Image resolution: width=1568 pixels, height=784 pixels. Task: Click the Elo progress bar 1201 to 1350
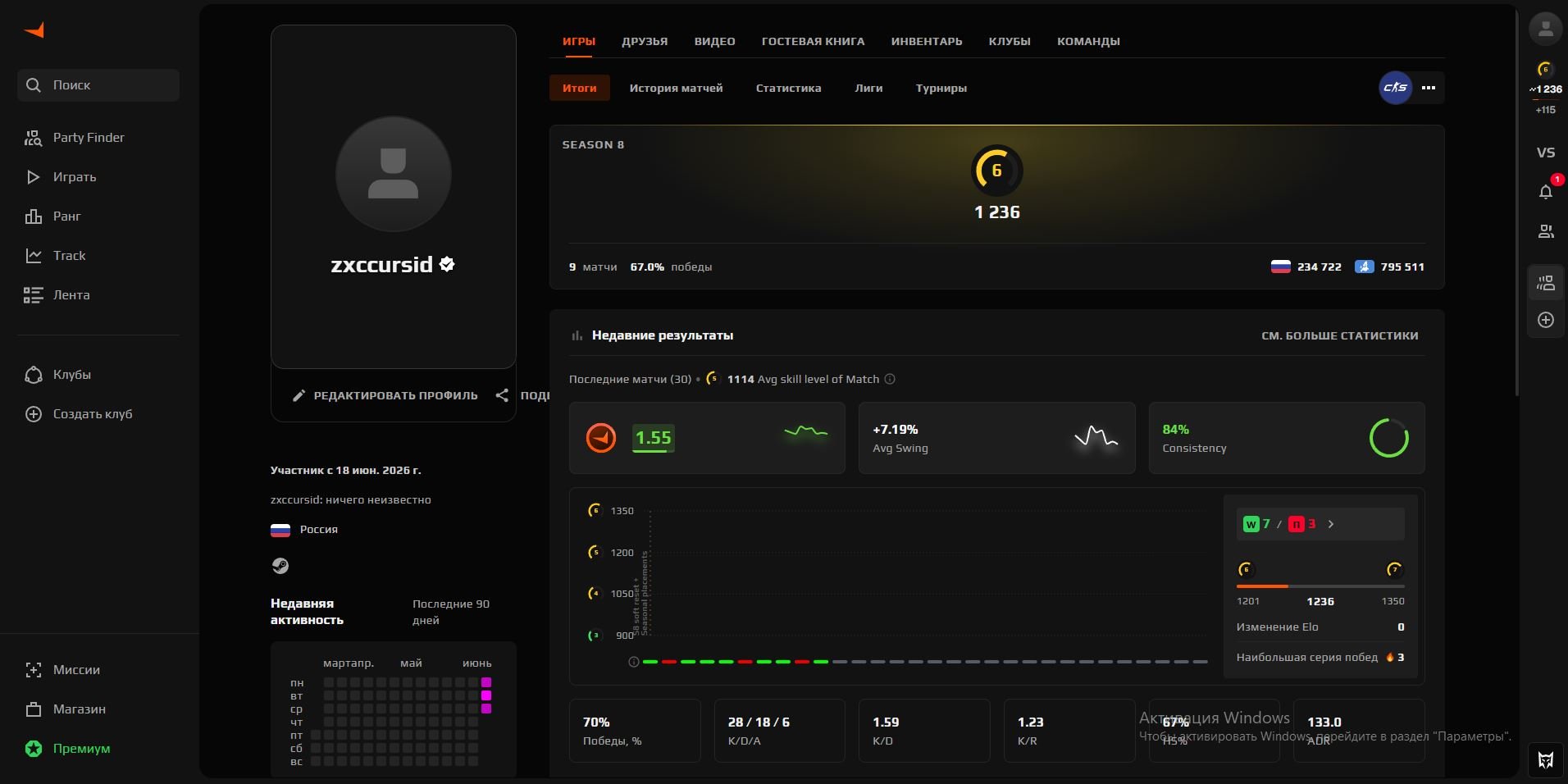click(1320, 586)
